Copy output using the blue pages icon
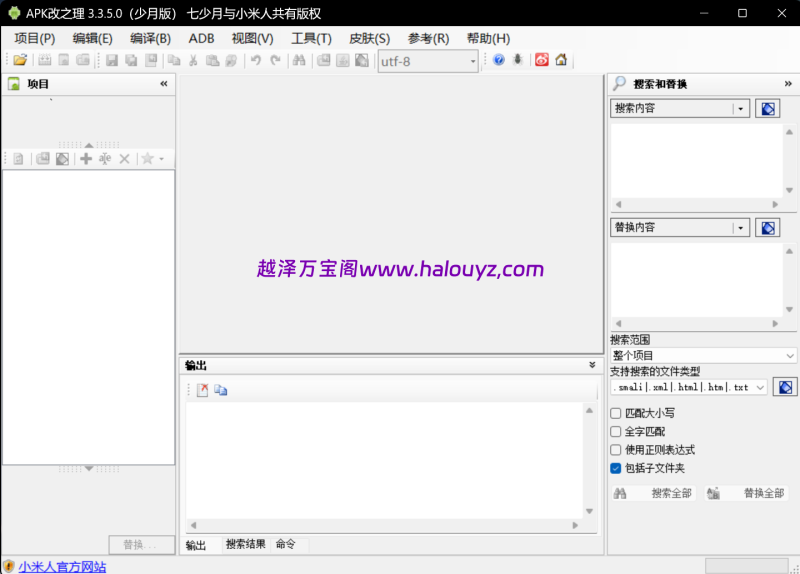 coord(221,390)
